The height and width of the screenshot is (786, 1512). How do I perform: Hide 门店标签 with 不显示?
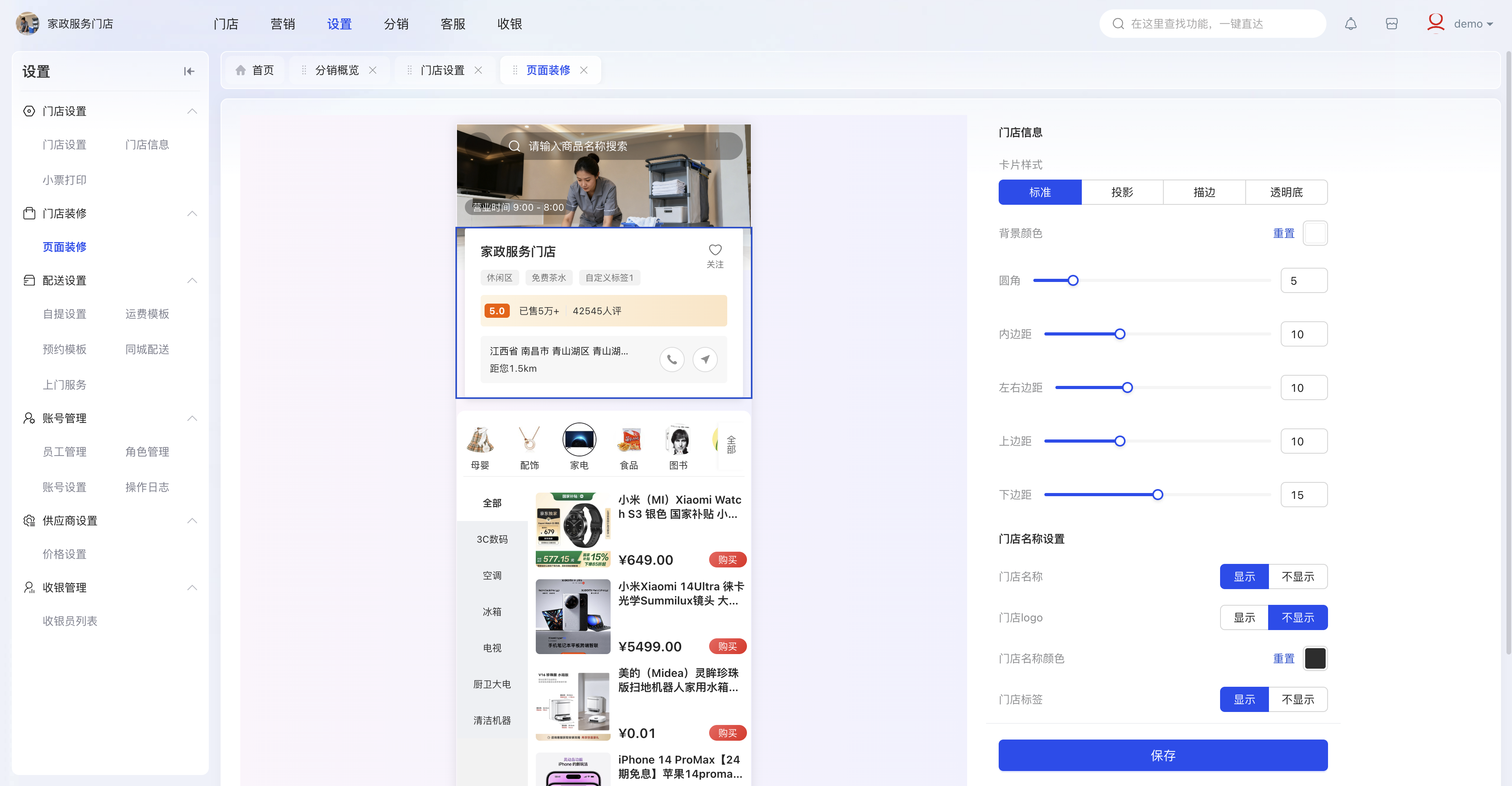click(x=1298, y=700)
